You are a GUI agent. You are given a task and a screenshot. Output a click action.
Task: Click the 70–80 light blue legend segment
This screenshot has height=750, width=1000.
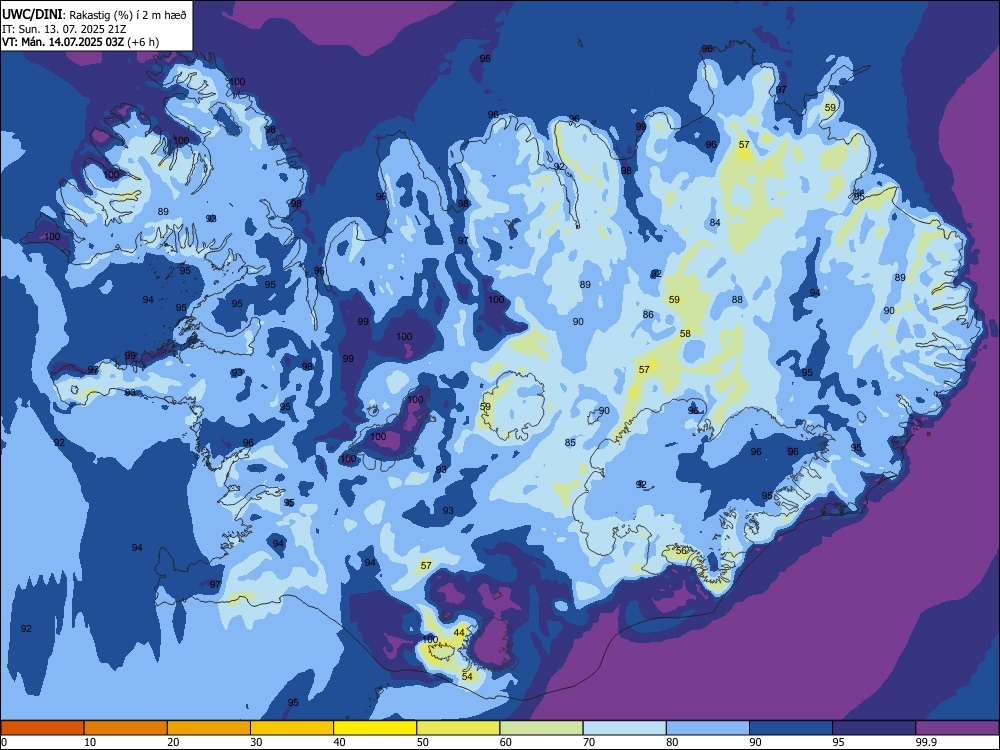(x=624, y=728)
